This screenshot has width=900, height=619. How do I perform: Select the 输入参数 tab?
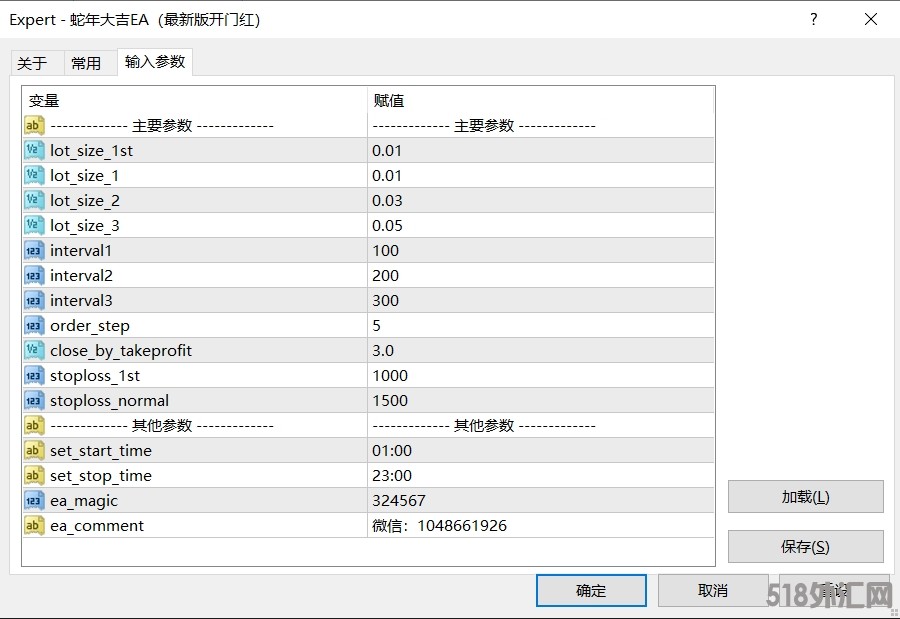tap(155, 62)
